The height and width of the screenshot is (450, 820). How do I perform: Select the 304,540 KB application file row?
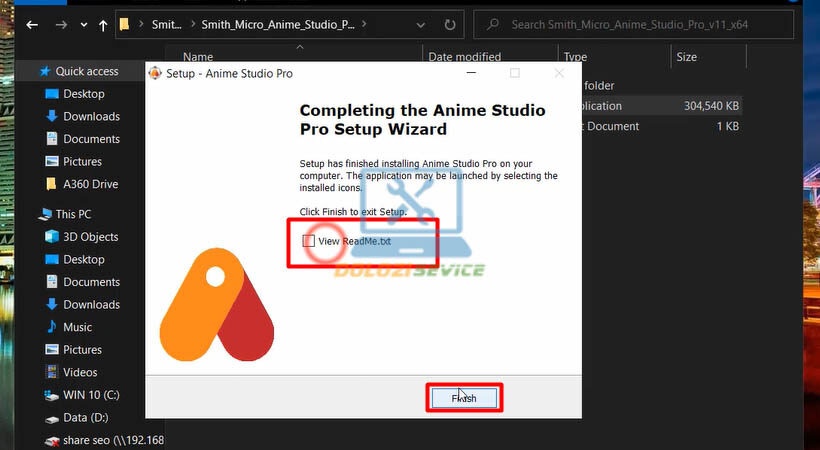tap(661, 106)
